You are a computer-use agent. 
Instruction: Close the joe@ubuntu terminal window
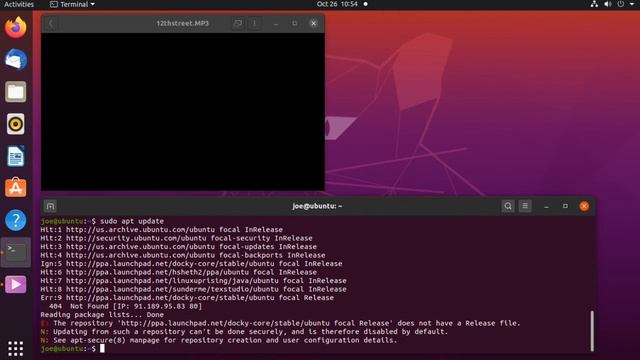[x=584, y=206]
